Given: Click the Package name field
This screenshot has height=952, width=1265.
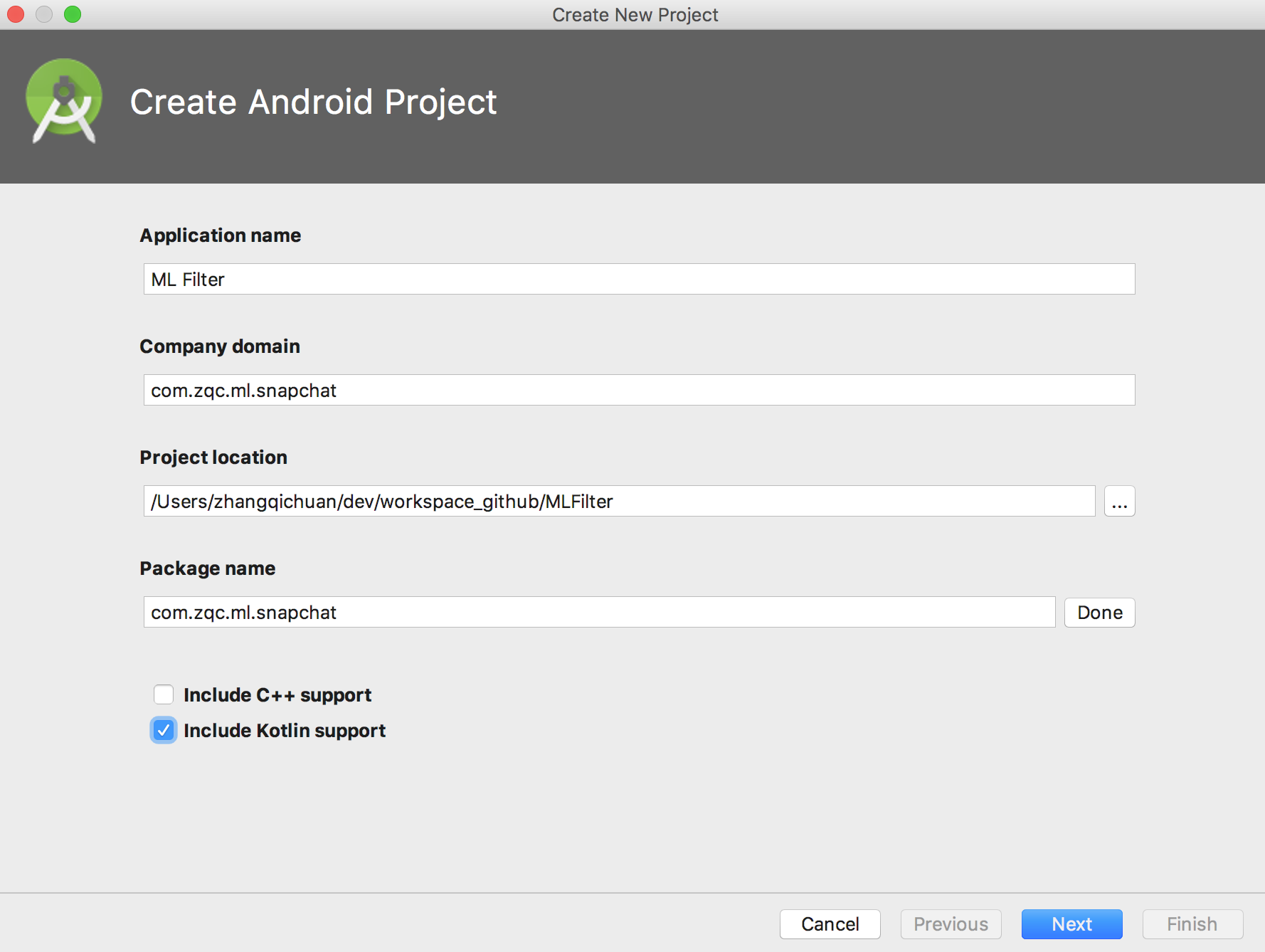Looking at the screenshot, I should (x=599, y=612).
